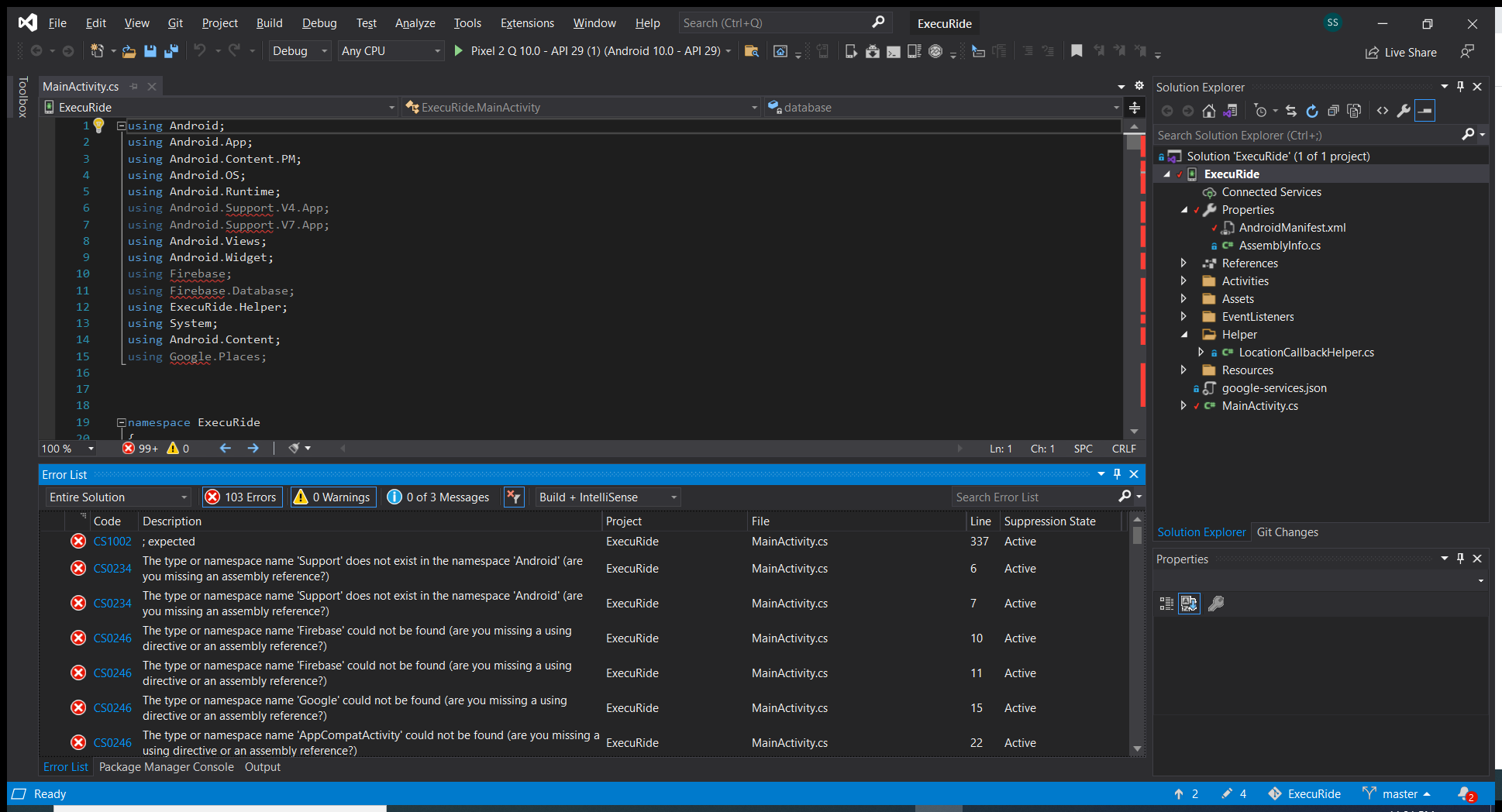Image resolution: width=1502 pixels, height=812 pixels.
Task: Select google-services.json in Solution Explorer
Action: click(x=1274, y=388)
